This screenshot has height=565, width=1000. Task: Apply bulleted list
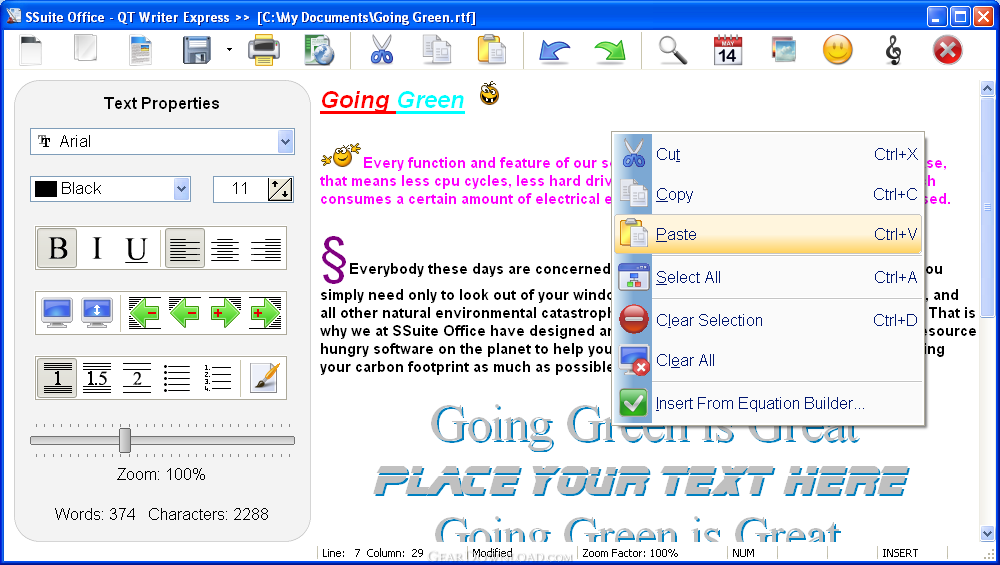177,378
